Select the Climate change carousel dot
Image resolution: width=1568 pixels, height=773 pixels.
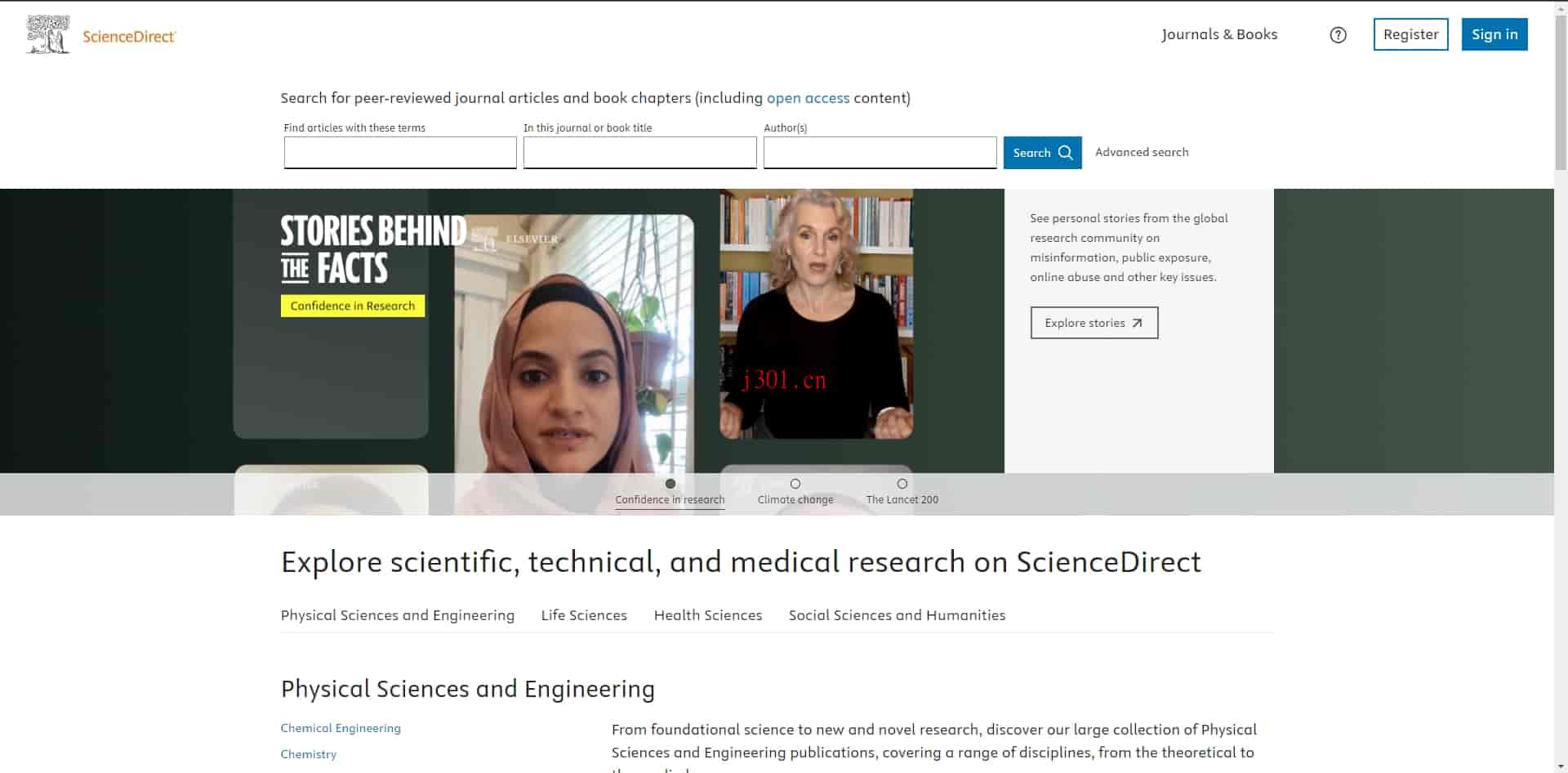pos(795,484)
